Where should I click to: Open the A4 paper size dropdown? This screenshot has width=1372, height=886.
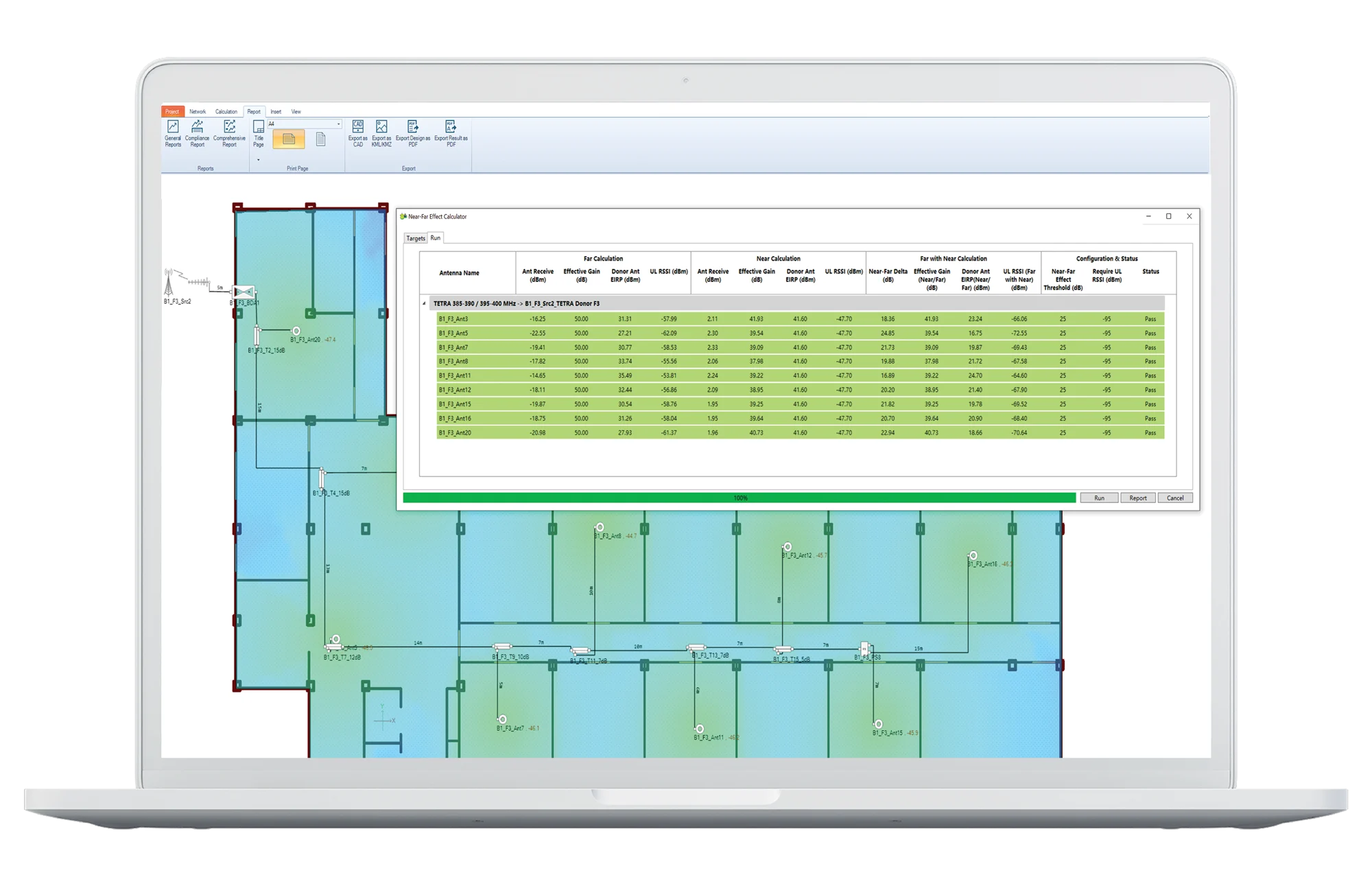pos(338,124)
